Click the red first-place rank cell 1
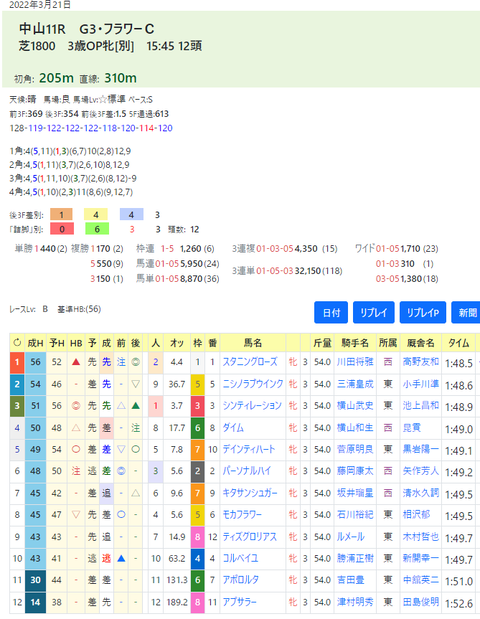Image resolution: width=480 pixels, height=619 pixels. [x=17, y=362]
